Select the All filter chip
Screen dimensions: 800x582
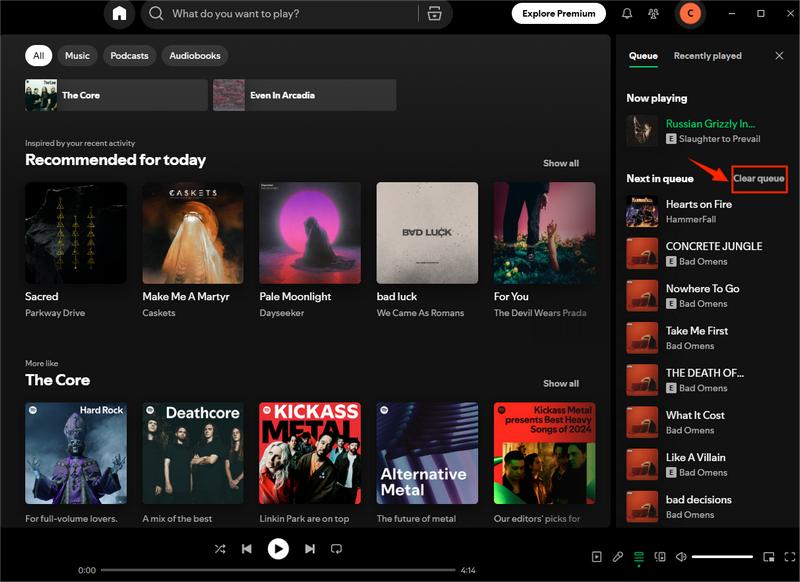(x=39, y=56)
